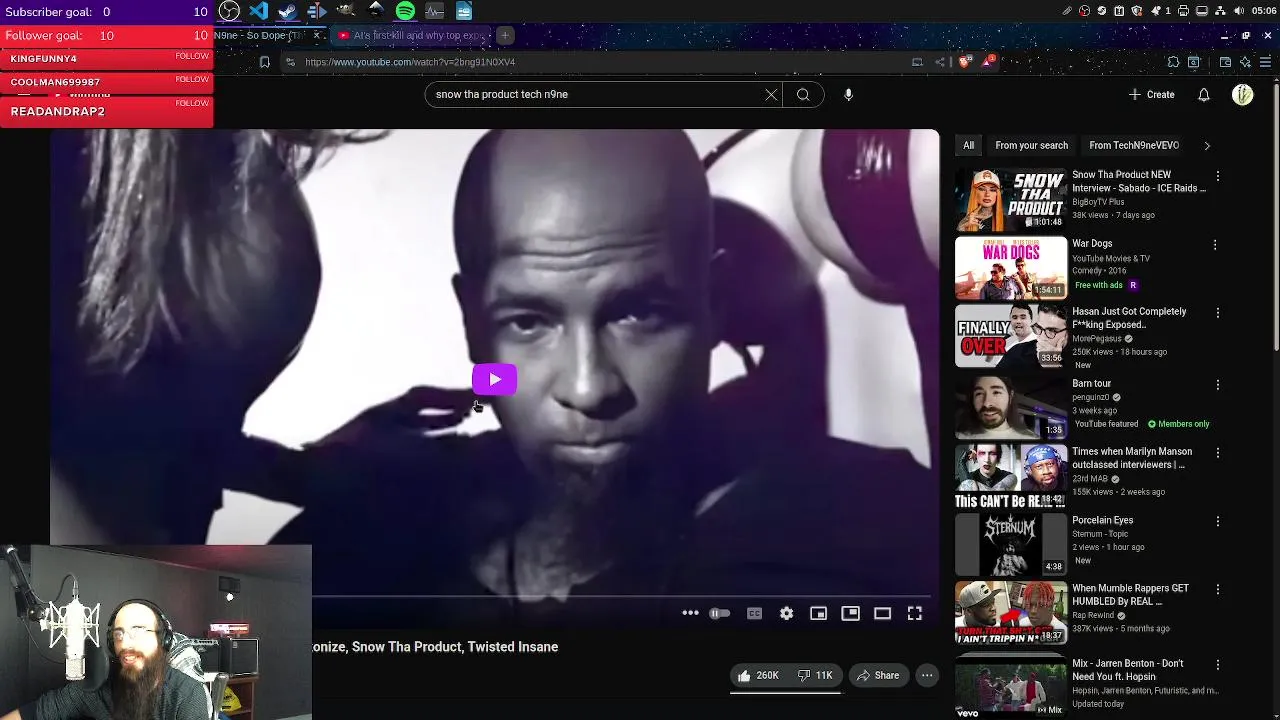1280x720 pixels.
Task: Open the account avatar menu
Action: tap(1243, 94)
